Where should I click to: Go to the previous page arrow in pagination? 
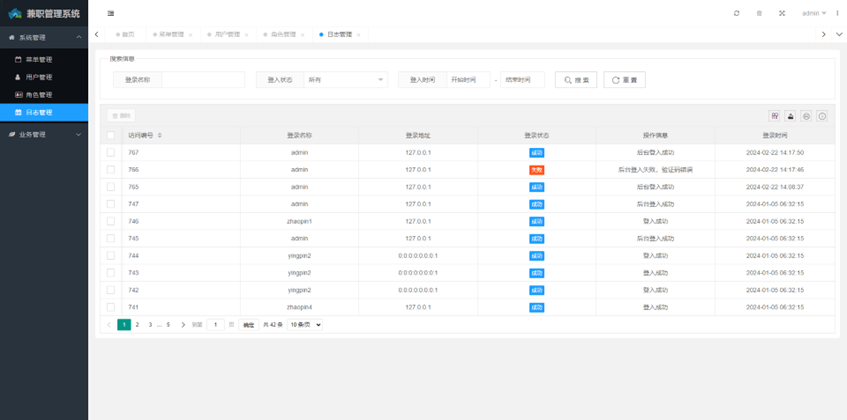109,325
